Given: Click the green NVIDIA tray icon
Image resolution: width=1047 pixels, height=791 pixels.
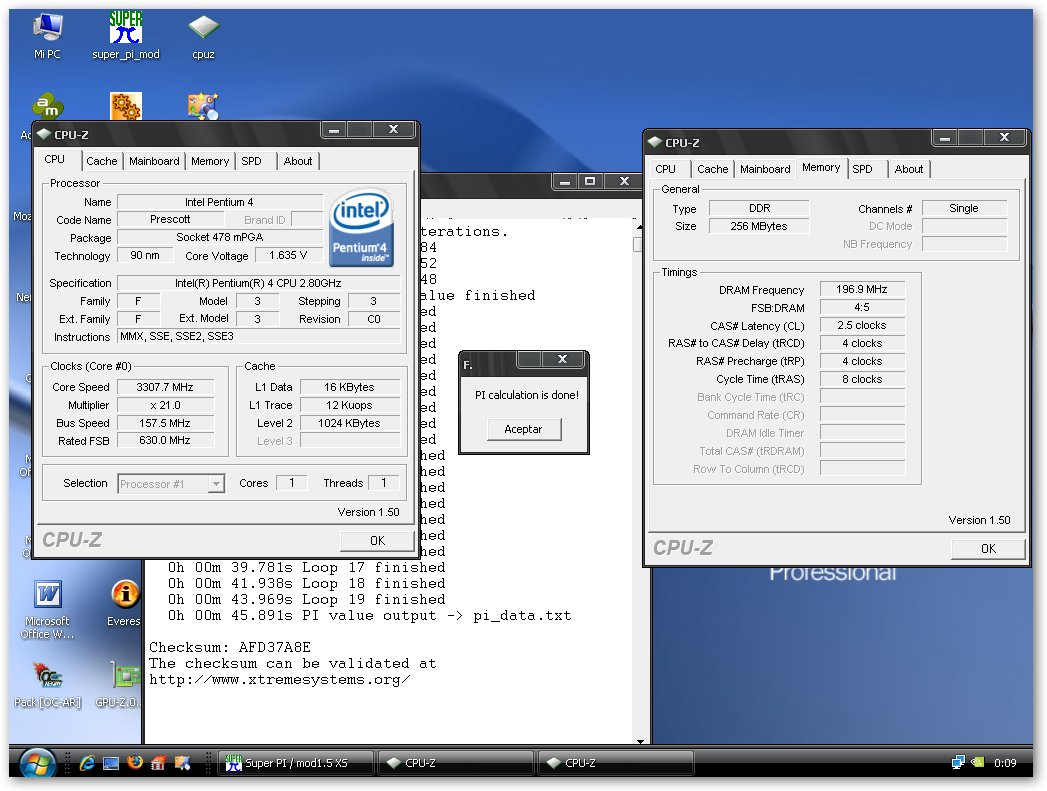Looking at the screenshot, I should pos(977,762).
